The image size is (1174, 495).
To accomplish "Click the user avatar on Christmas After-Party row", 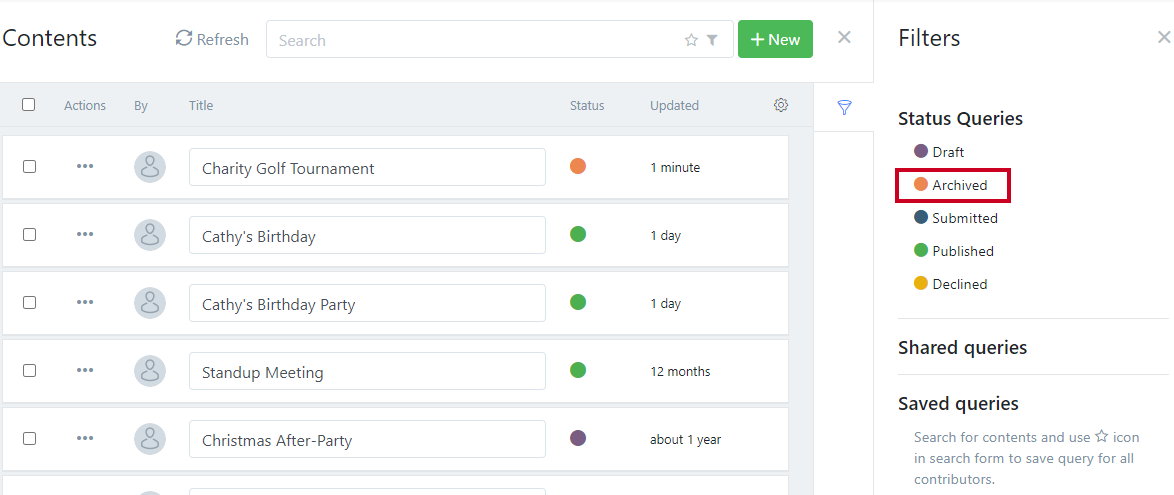I will pyautogui.click(x=150, y=439).
